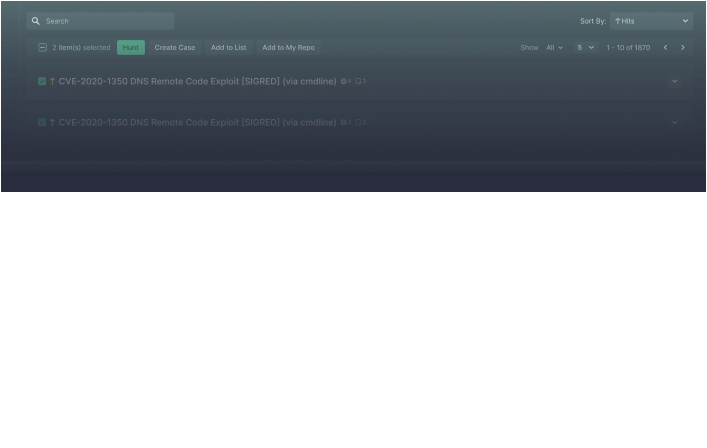Click the Add to List button
Screen dimensions: 707x448
point(228,48)
